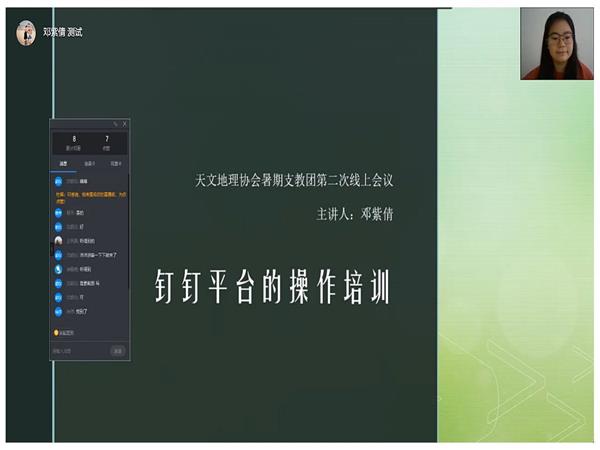Click the host name label 邓紫倩 测试
The image size is (600, 450).
pyautogui.click(x=62, y=32)
